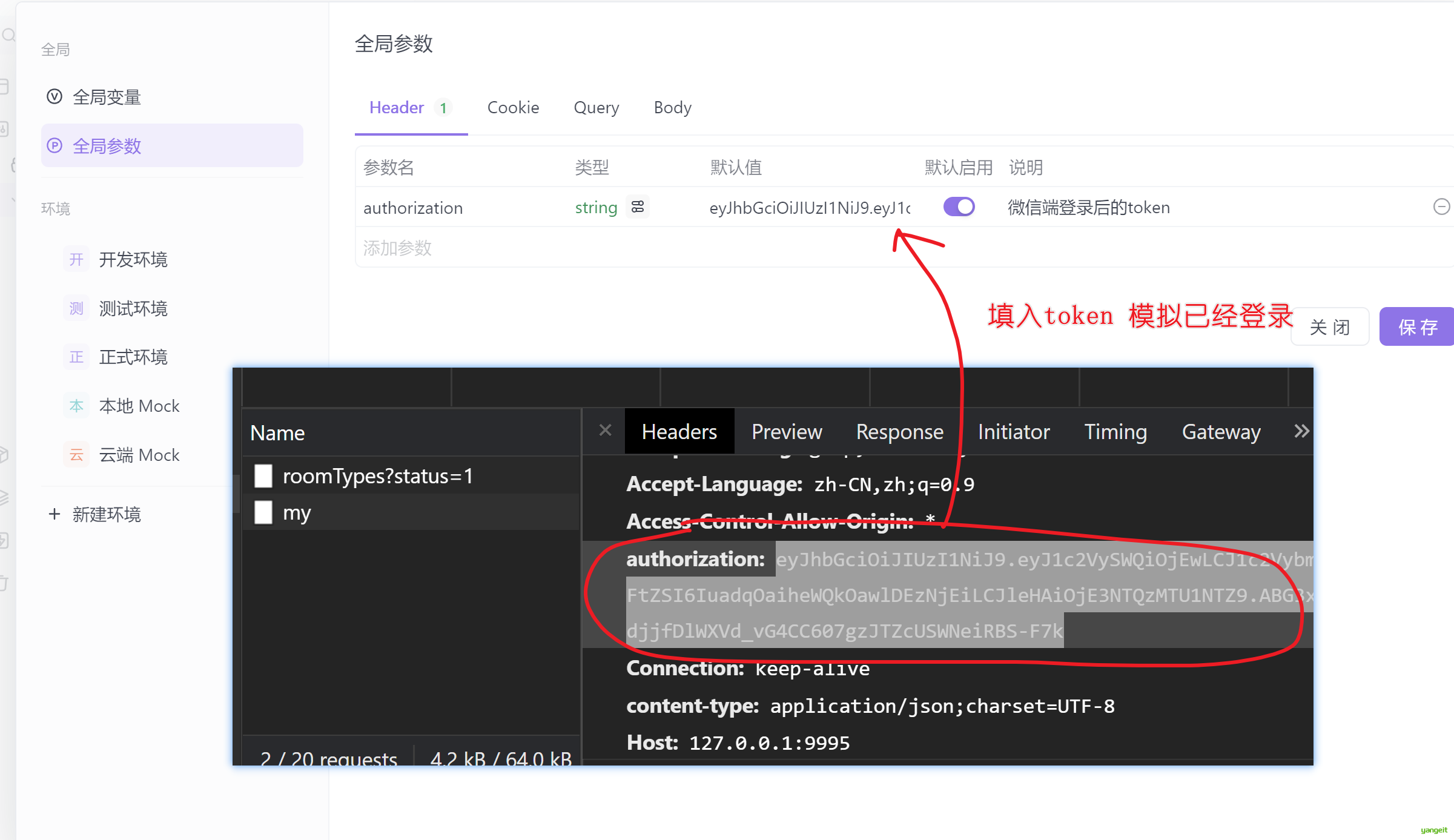Switch to the Body tab
Viewport: 1454px width, 840px height.
[x=672, y=108]
